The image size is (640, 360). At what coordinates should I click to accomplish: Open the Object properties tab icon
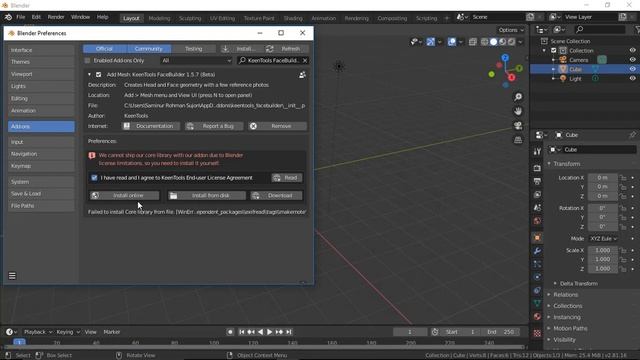(537, 238)
